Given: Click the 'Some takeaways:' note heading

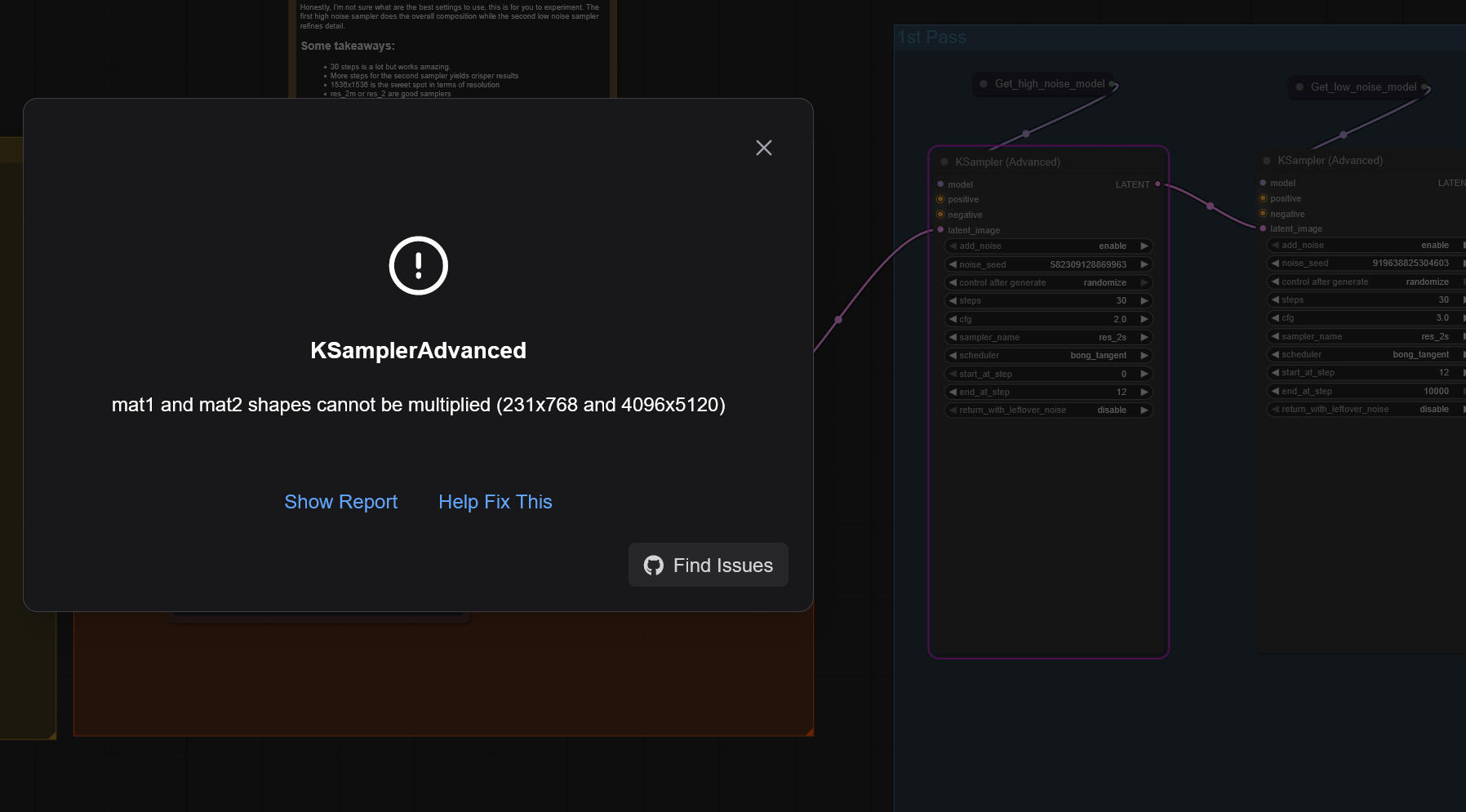Looking at the screenshot, I should coord(348,46).
